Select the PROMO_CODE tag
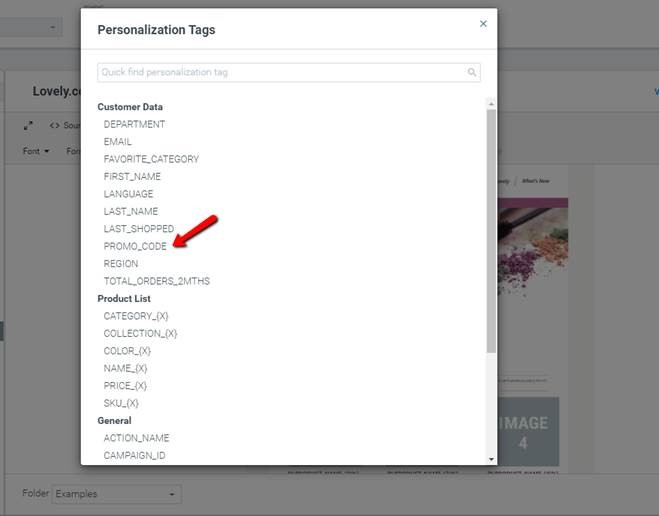The height and width of the screenshot is (516, 659). click(x=135, y=246)
